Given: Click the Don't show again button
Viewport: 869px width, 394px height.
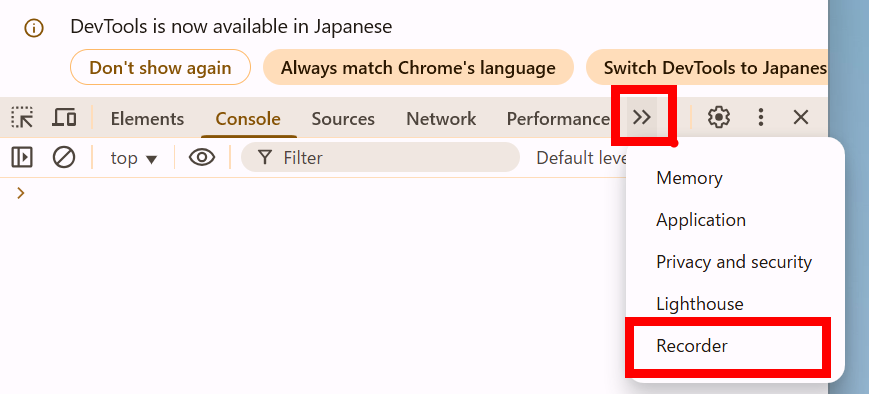Looking at the screenshot, I should [160, 68].
